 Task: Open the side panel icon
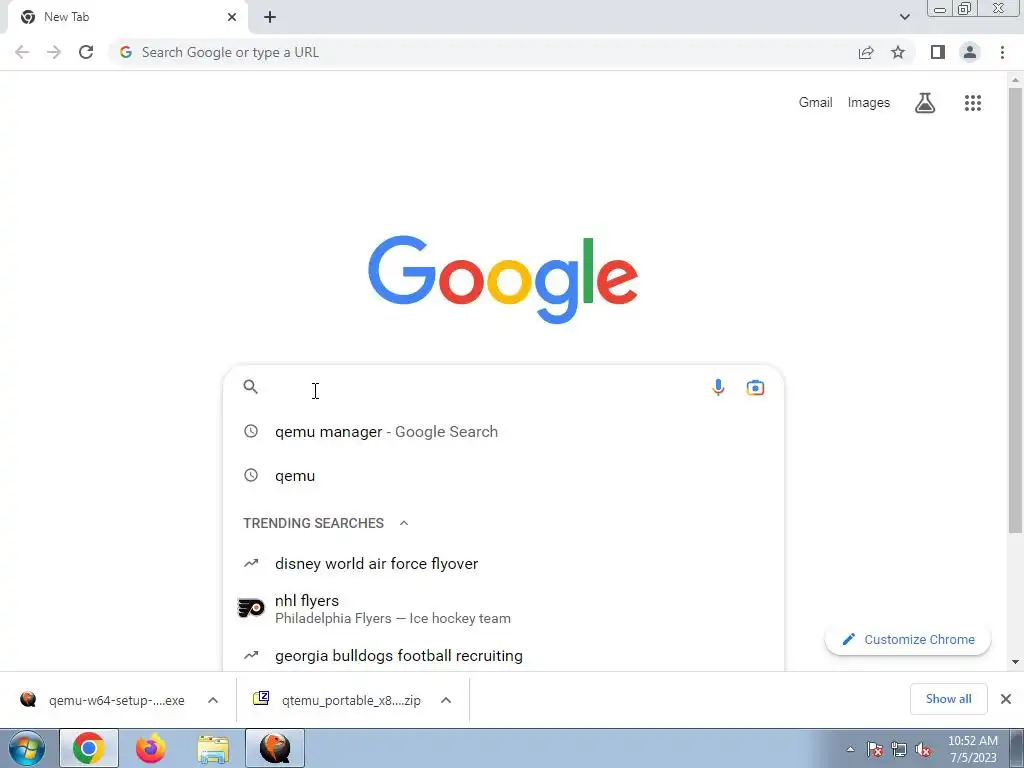click(x=937, y=52)
